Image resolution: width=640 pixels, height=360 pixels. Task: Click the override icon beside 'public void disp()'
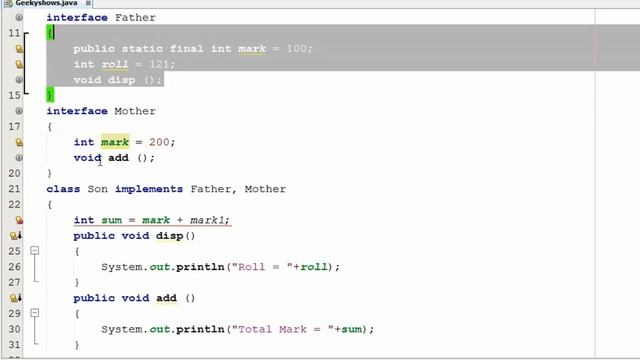(x=16, y=236)
